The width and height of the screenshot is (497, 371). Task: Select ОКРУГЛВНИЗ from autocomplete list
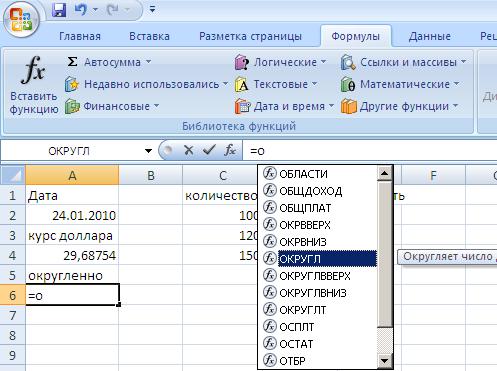coord(320,293)
